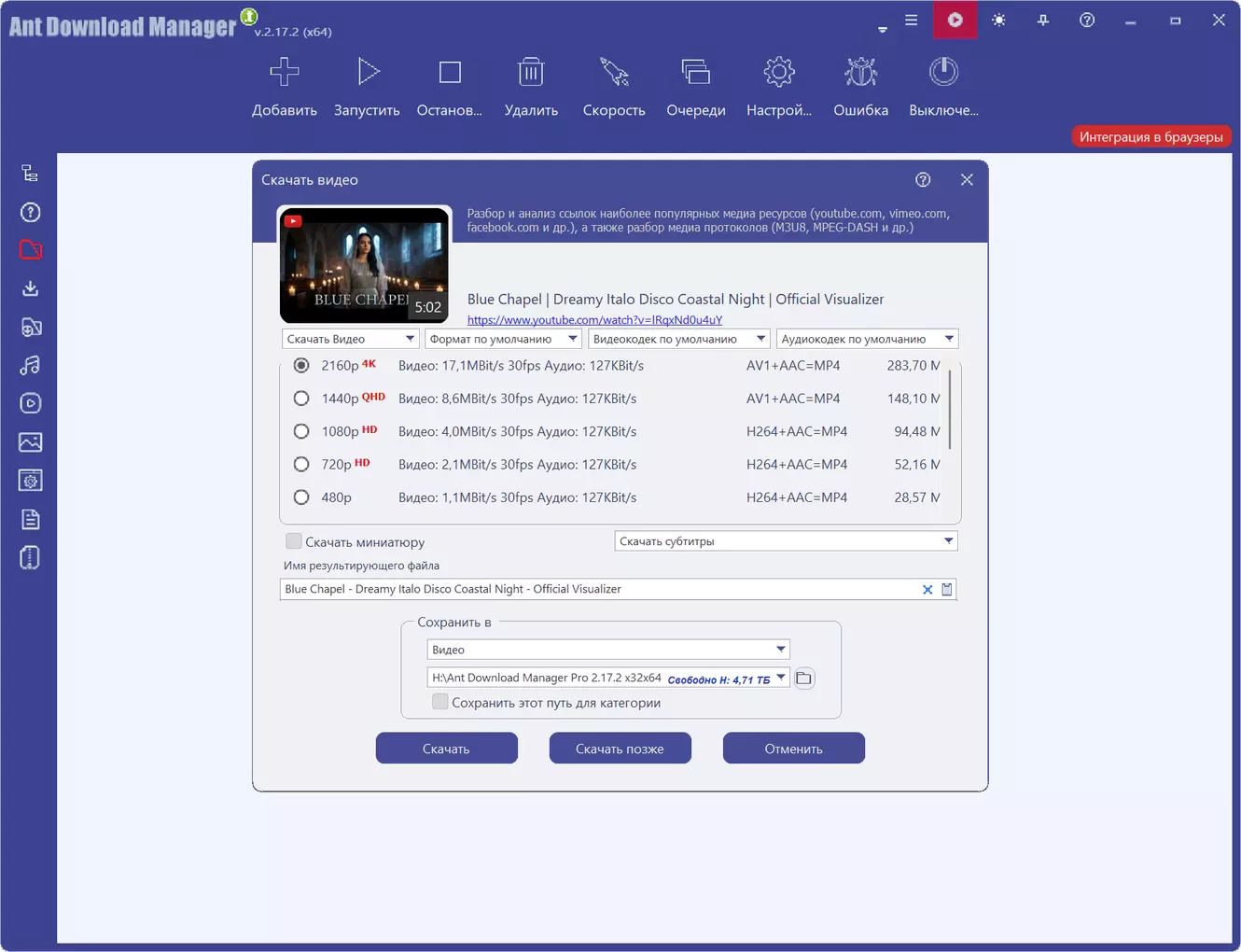1241x952 pixels.
Task: Click the result file name input field
Action: (600, 590)
